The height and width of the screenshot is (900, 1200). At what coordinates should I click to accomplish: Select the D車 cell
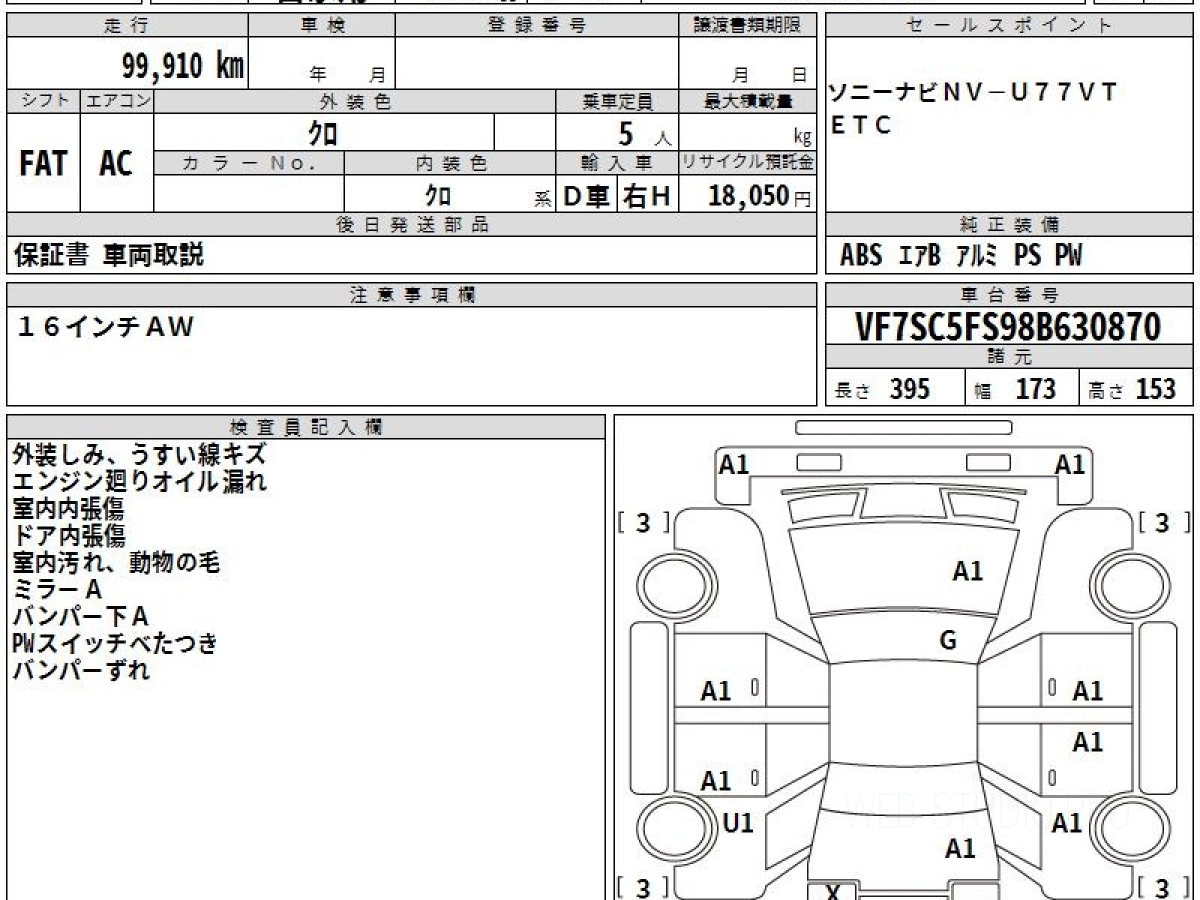(x=587, y=196)
